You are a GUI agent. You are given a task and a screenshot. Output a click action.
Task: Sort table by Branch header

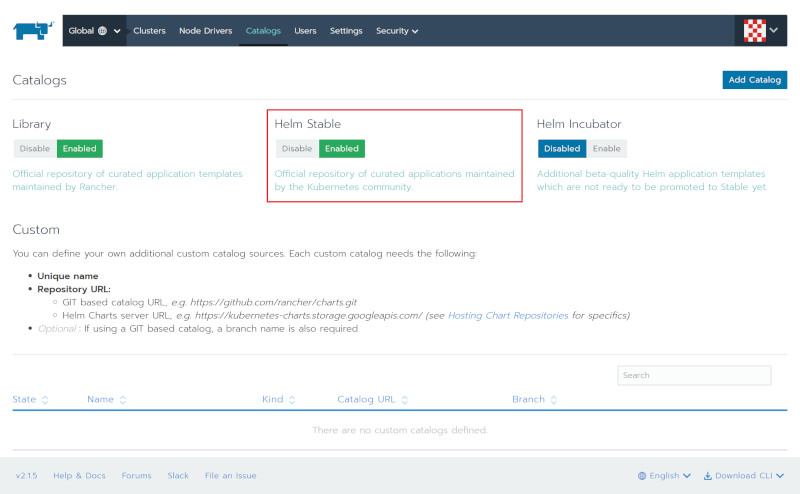529,399
